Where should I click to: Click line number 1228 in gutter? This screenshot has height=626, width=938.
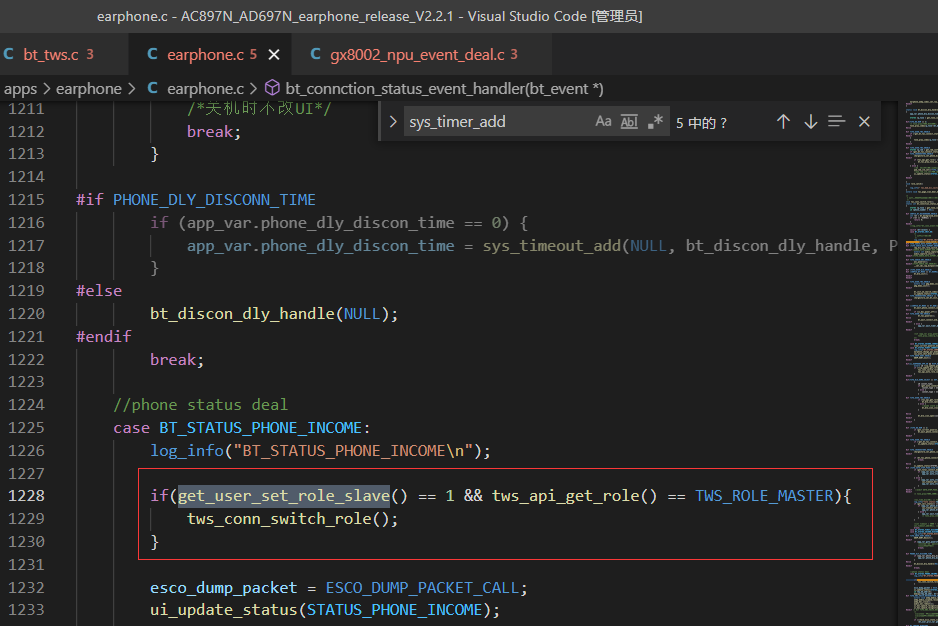(x=26, y=496)
